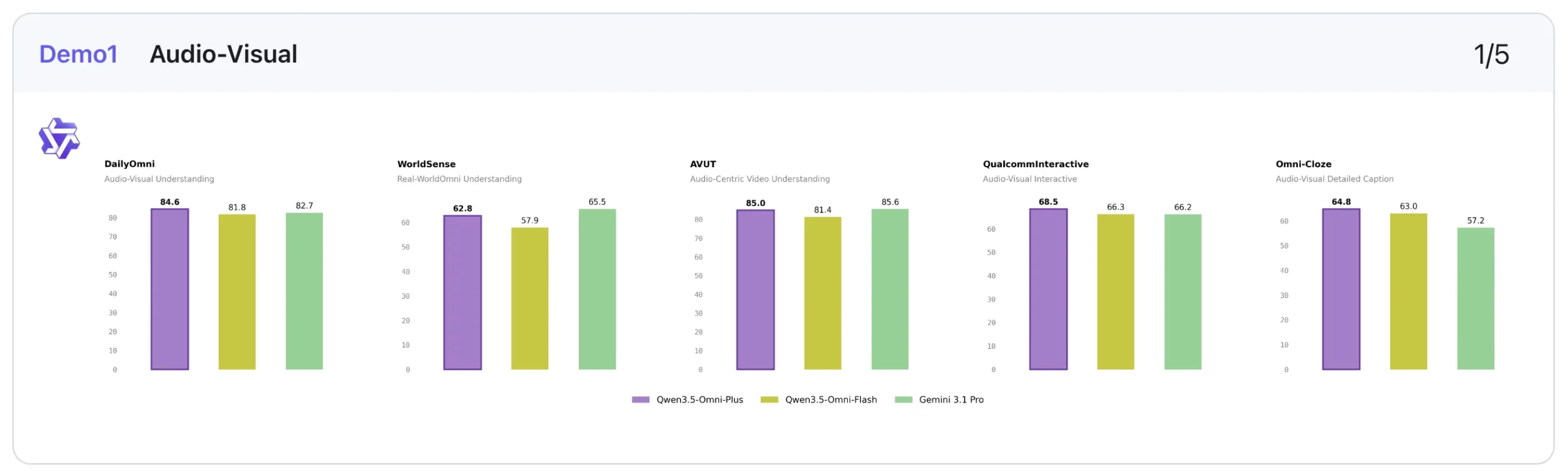Click the QualcommInteractive chart title
1568x476 pixels.
(1036, 164)
